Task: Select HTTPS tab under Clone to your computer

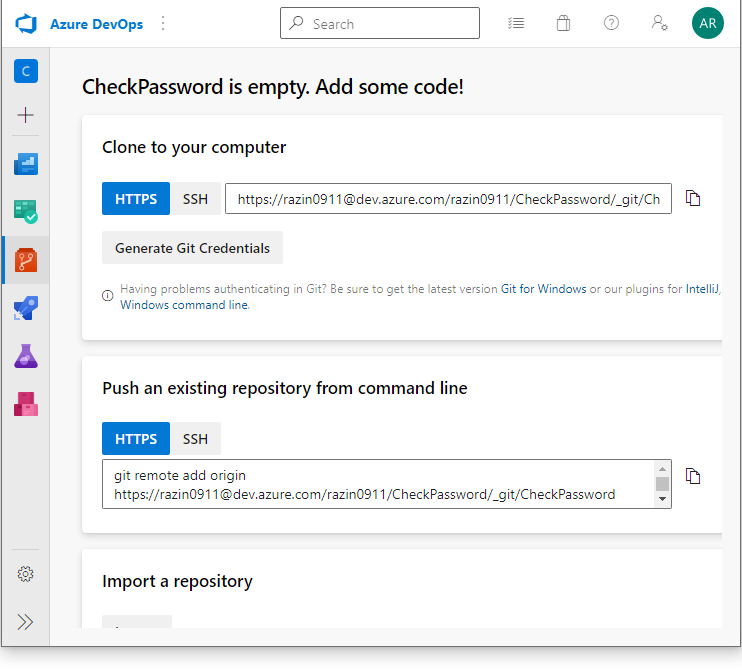Action: (136, 199)
